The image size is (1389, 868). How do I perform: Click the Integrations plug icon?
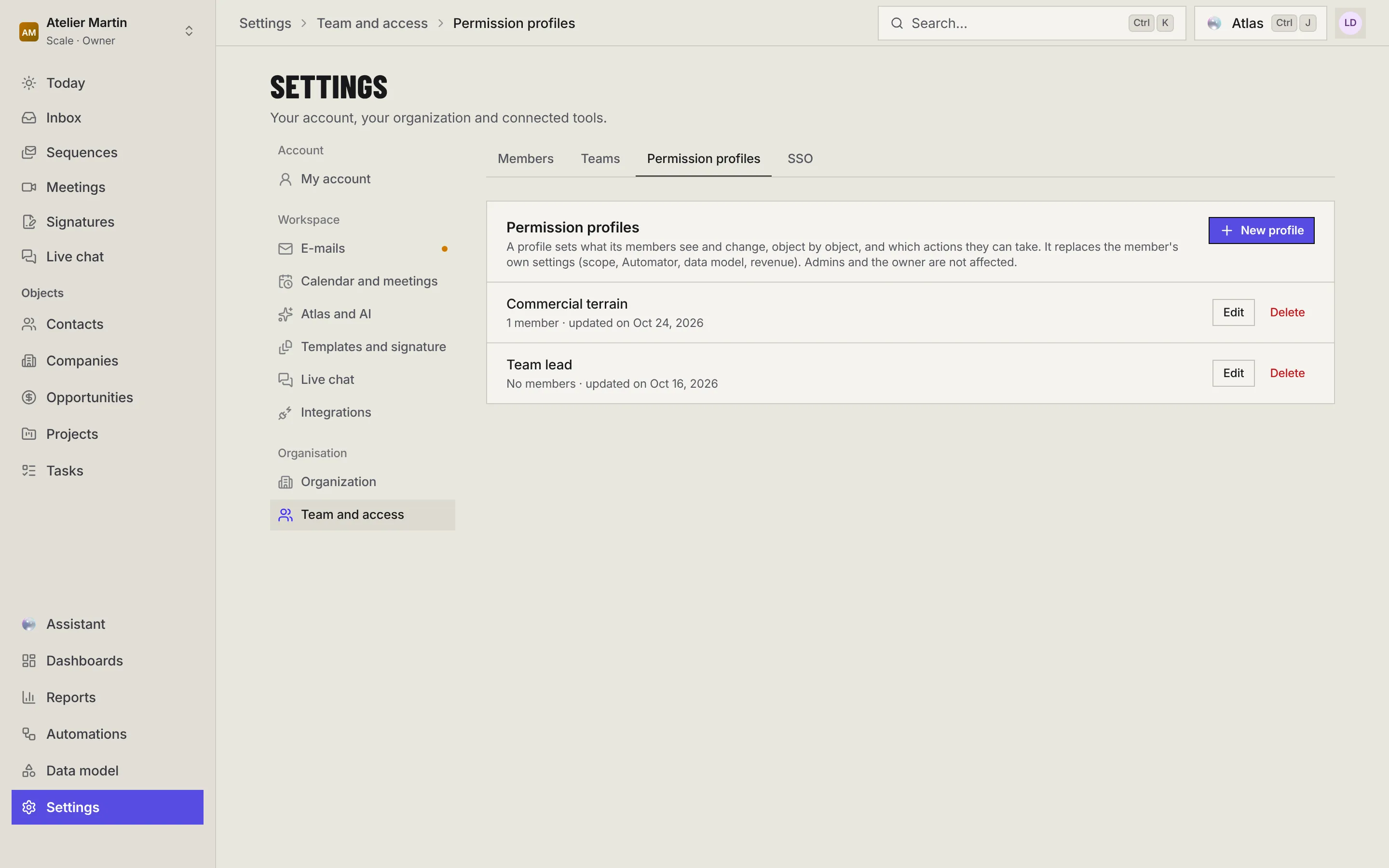coord(285,413)
